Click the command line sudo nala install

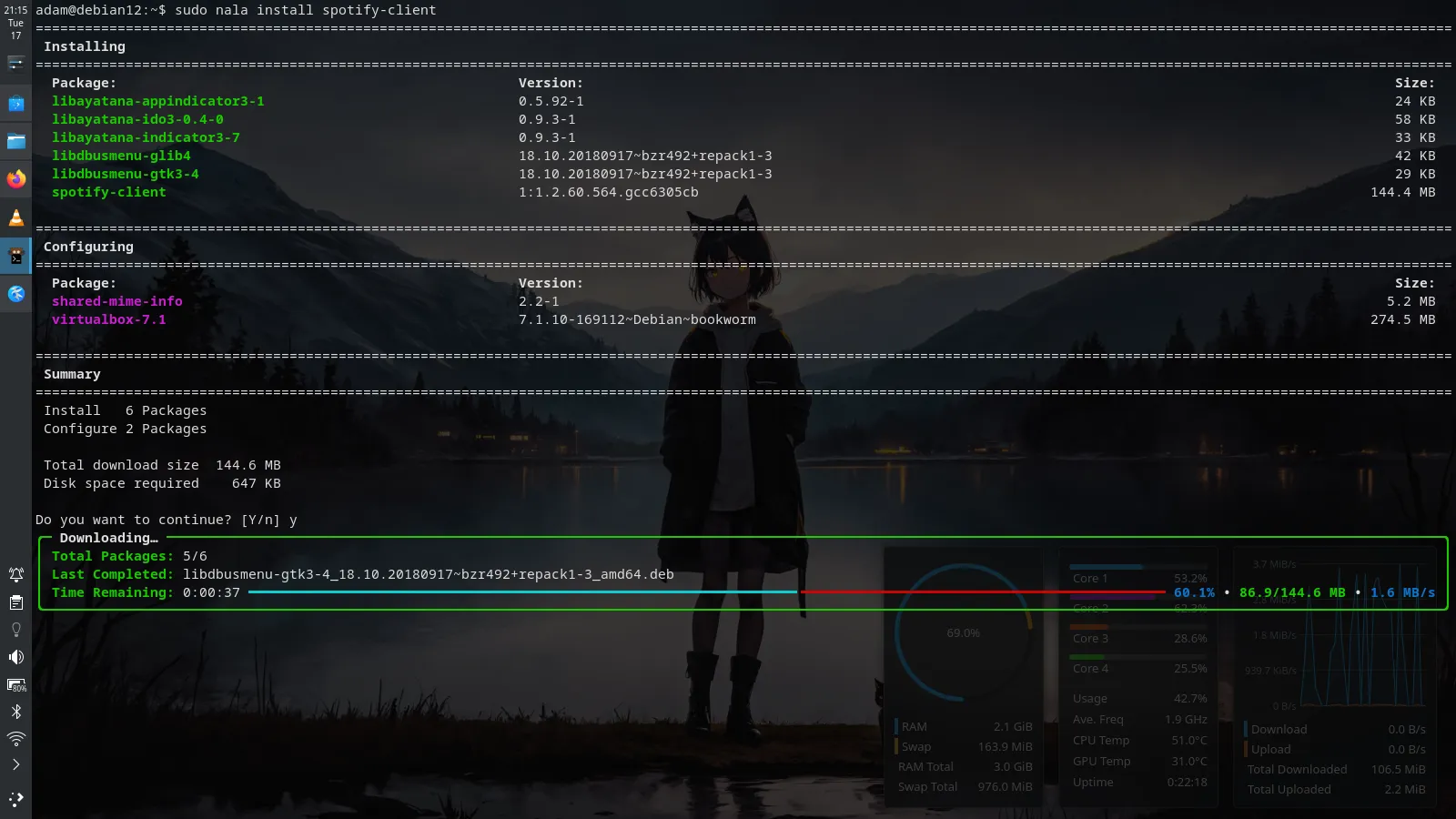306,10
